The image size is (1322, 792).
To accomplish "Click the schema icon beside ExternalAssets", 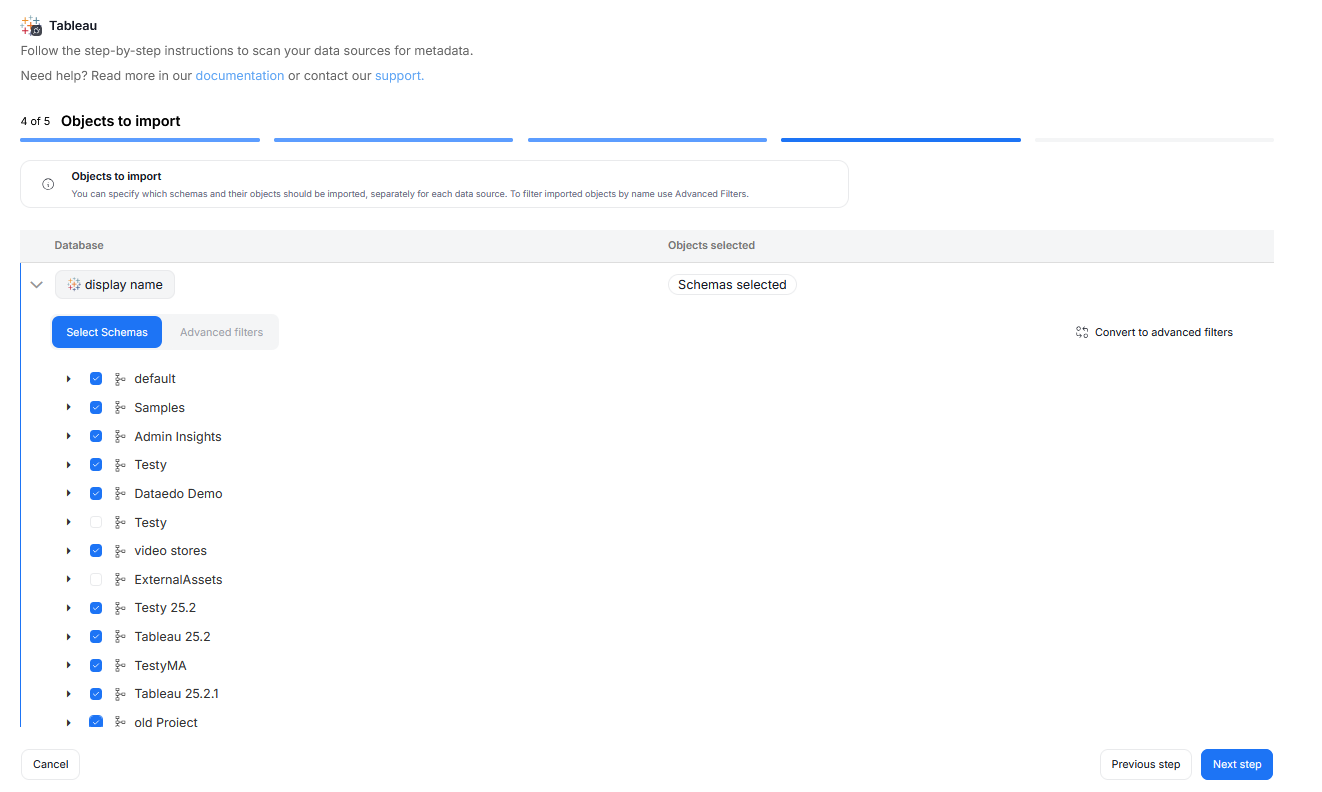I will point(120,580).
